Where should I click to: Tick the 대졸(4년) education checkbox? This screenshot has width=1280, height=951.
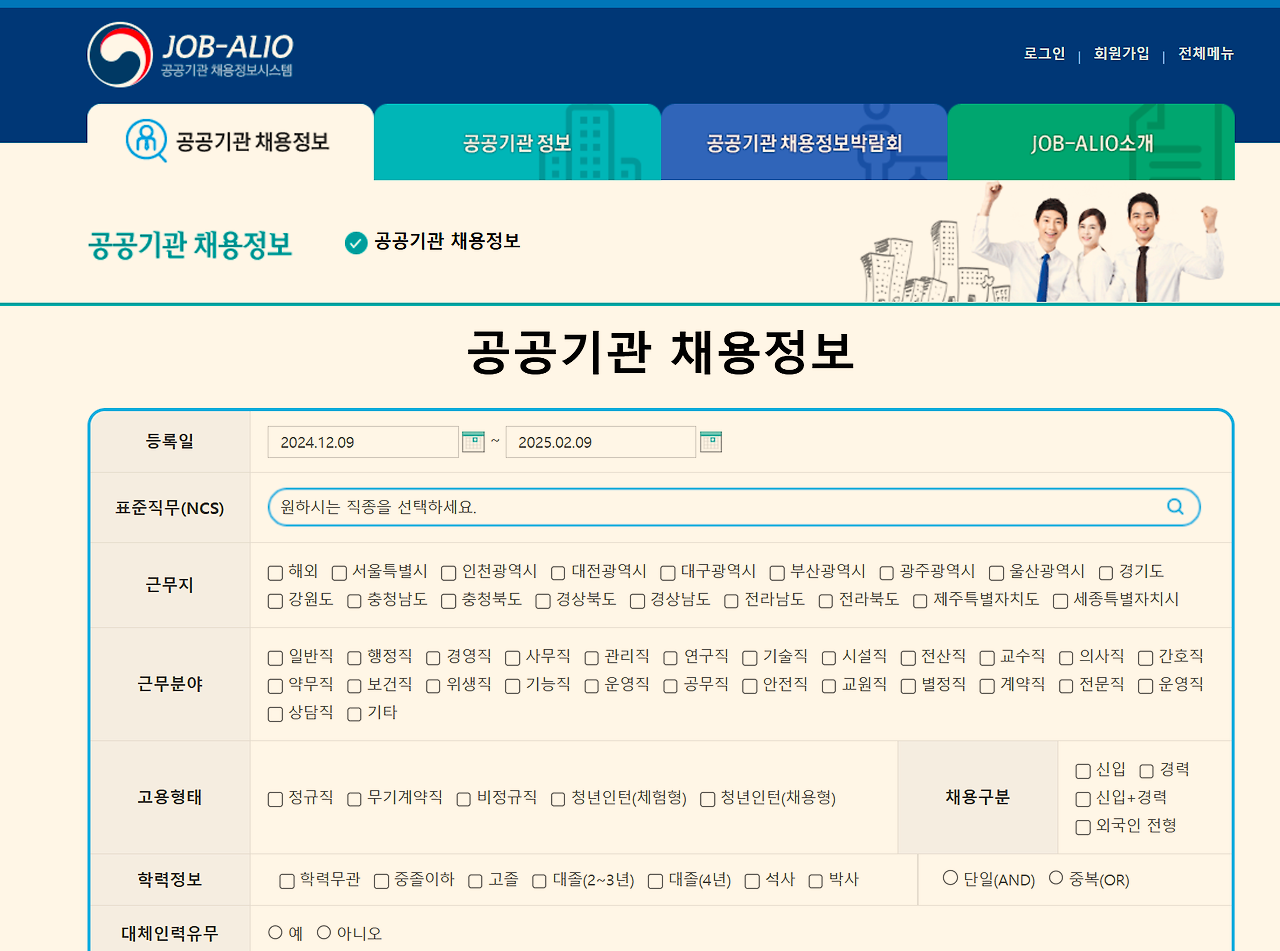(655, 881)
